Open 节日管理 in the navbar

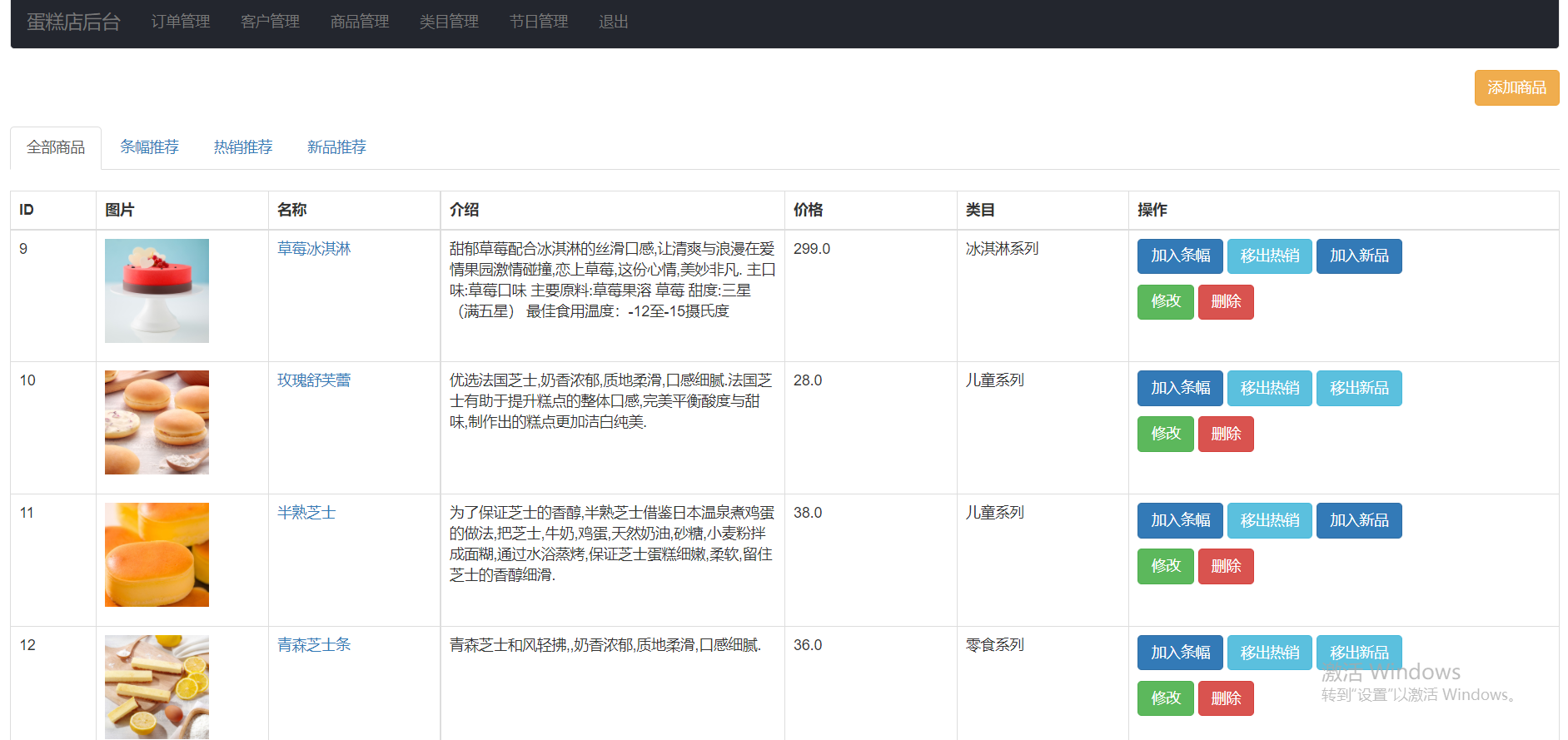point(539,22)
